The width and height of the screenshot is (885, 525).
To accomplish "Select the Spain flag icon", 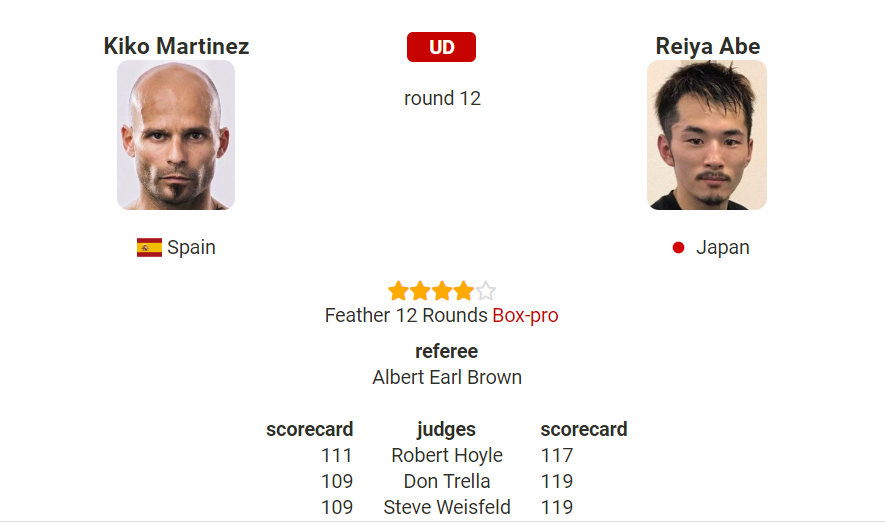I will click(149, 247).
